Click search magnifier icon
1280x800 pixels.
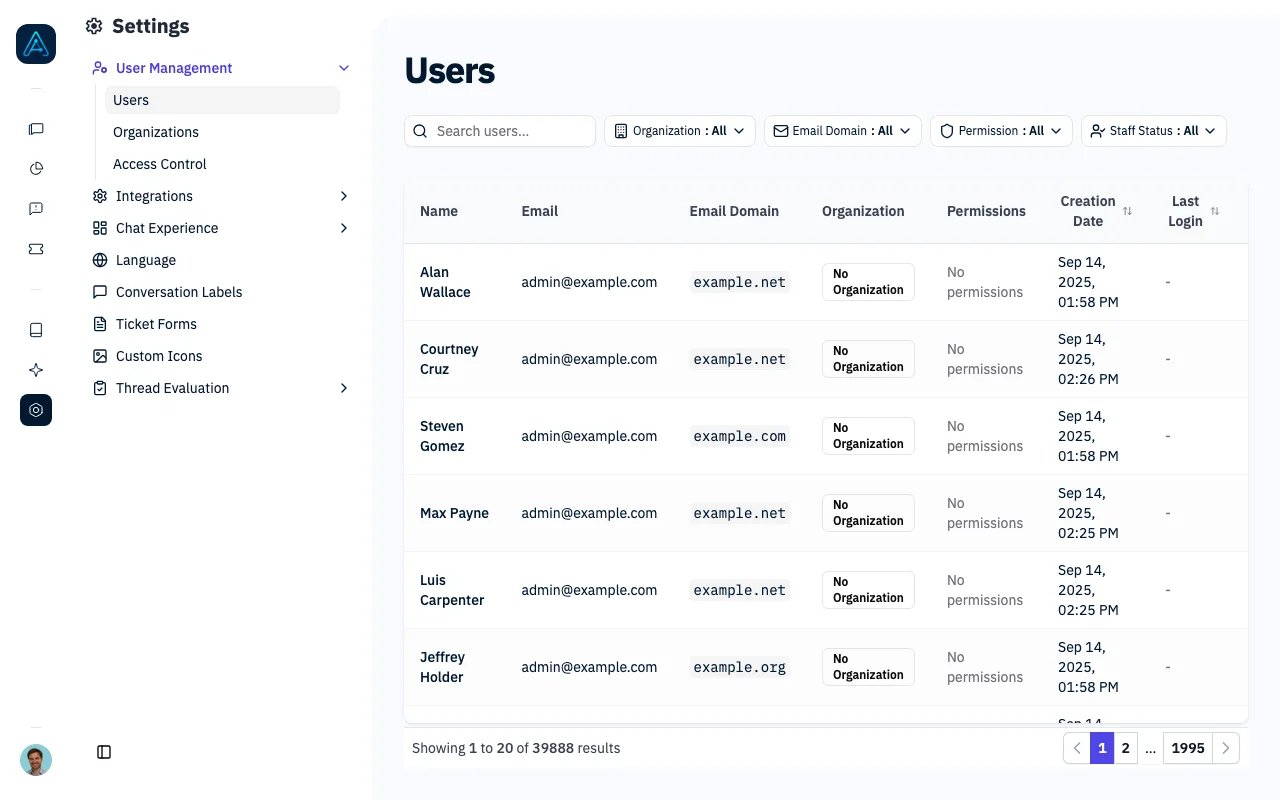tap(421, 131)
